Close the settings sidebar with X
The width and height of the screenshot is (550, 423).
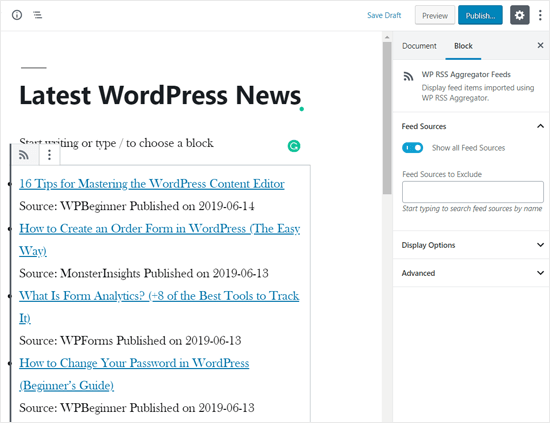(x=540, y=45)
